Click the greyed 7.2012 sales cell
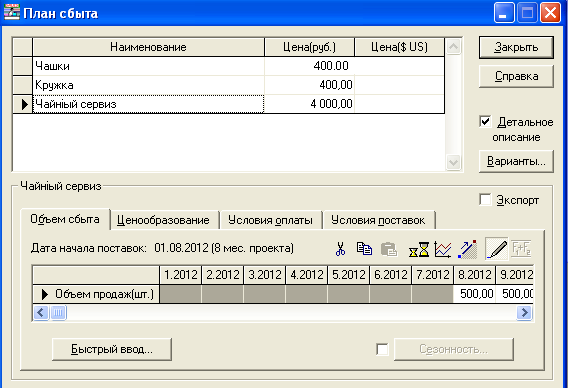Screen dimensions: 568x388 point(433,294)
